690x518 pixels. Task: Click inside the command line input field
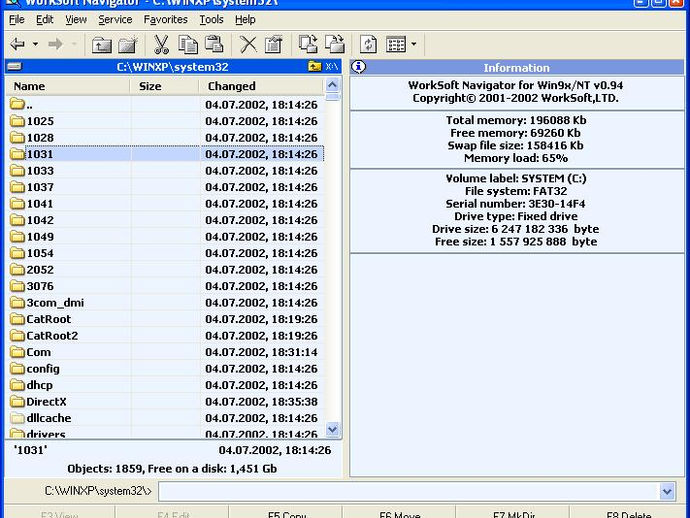tap(409, 491)
